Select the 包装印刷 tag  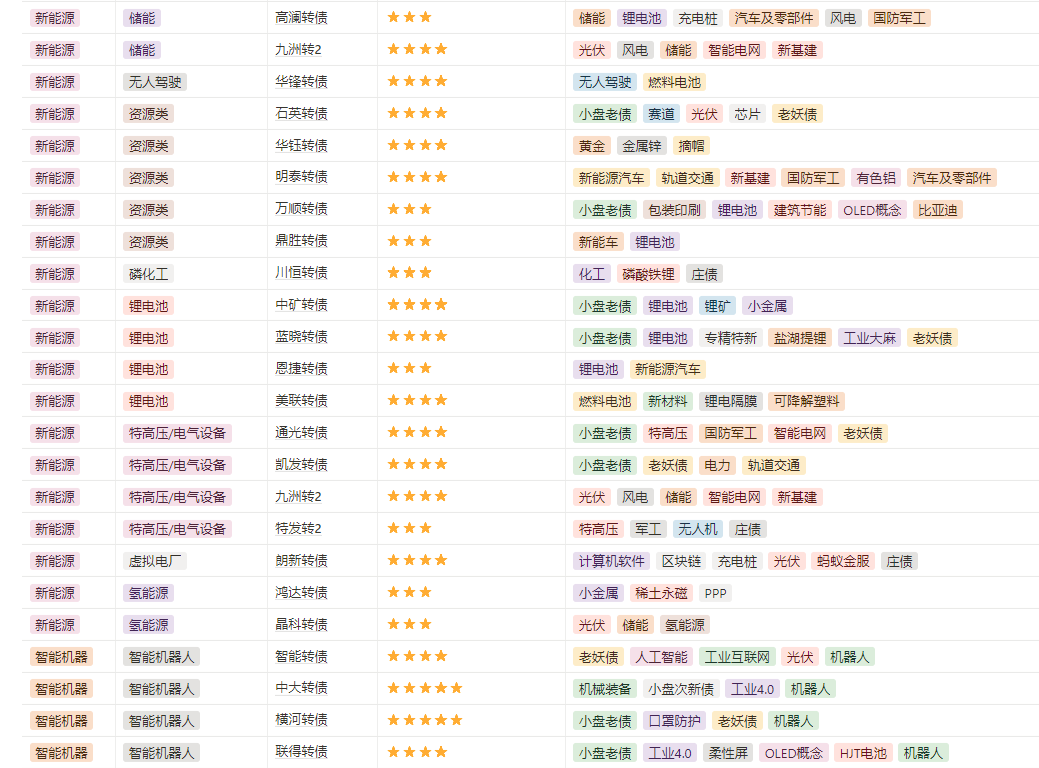click(675, 210)
